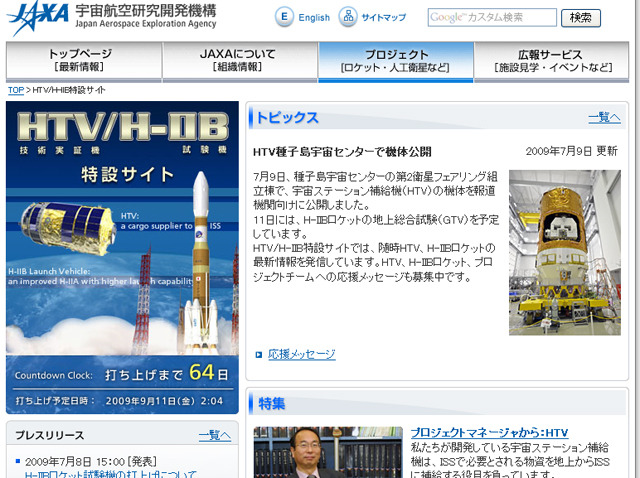Click the breadcrumb text HTV/H-IIB特設サイト
This screenshot has width=640, height=478.
pos(69,90)
